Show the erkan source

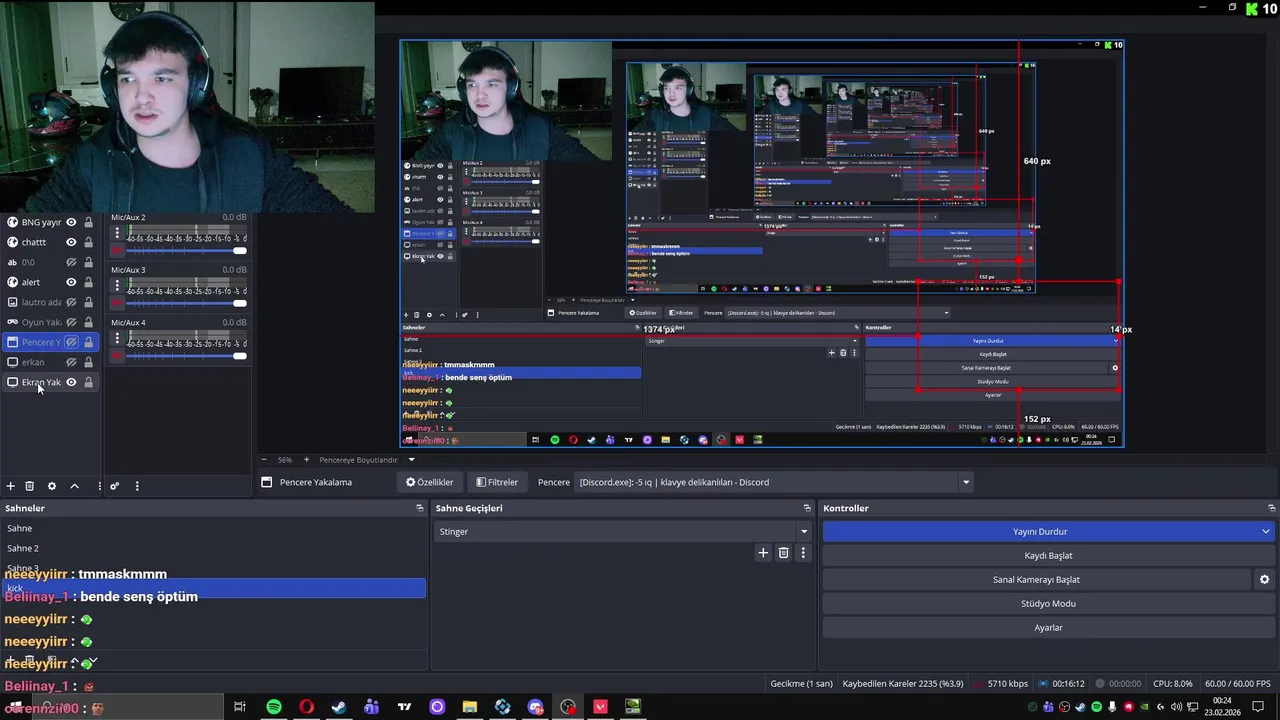point(71,362)
